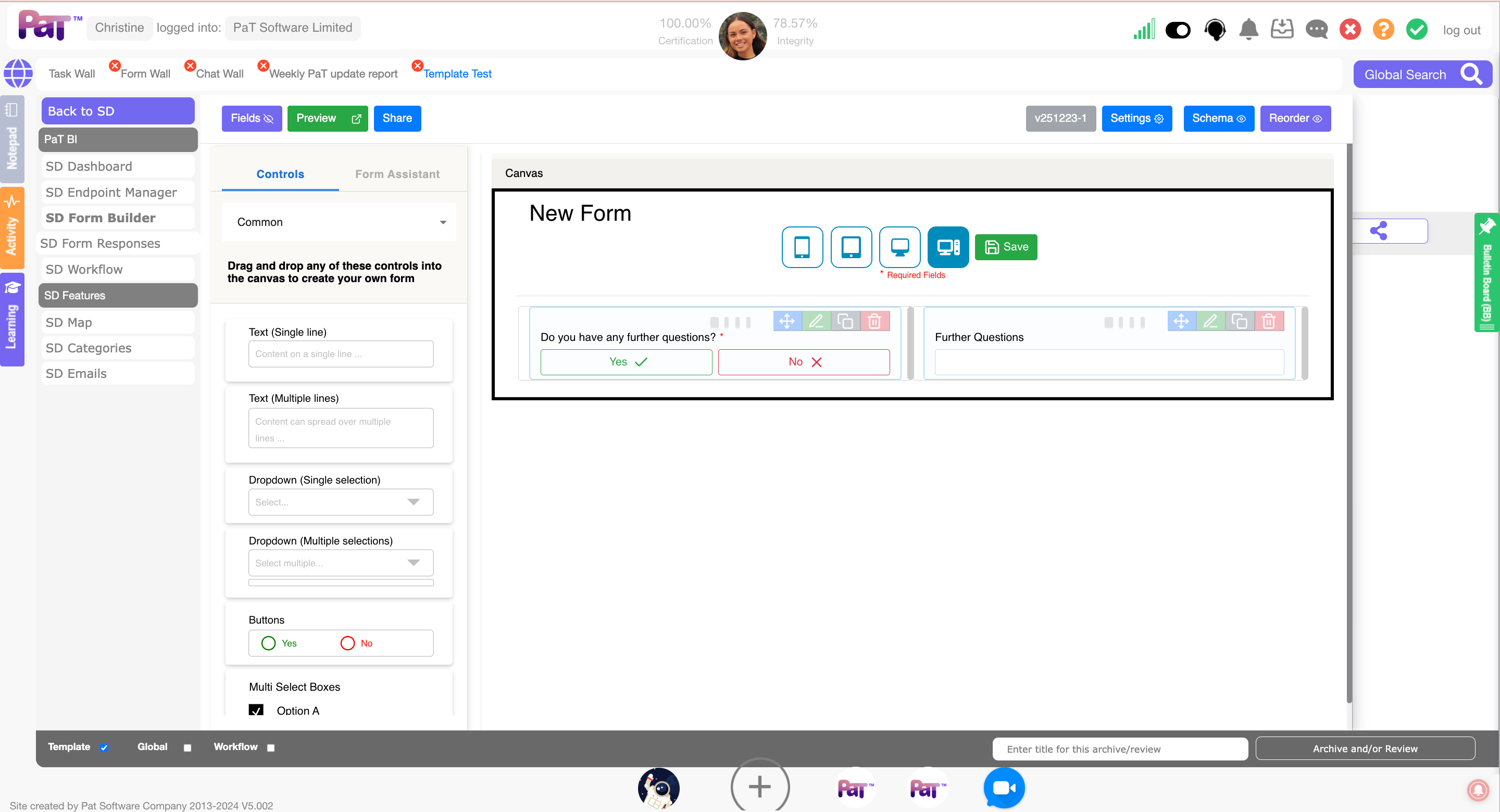Select the mobile phone preview icon

tap(802, 247)
